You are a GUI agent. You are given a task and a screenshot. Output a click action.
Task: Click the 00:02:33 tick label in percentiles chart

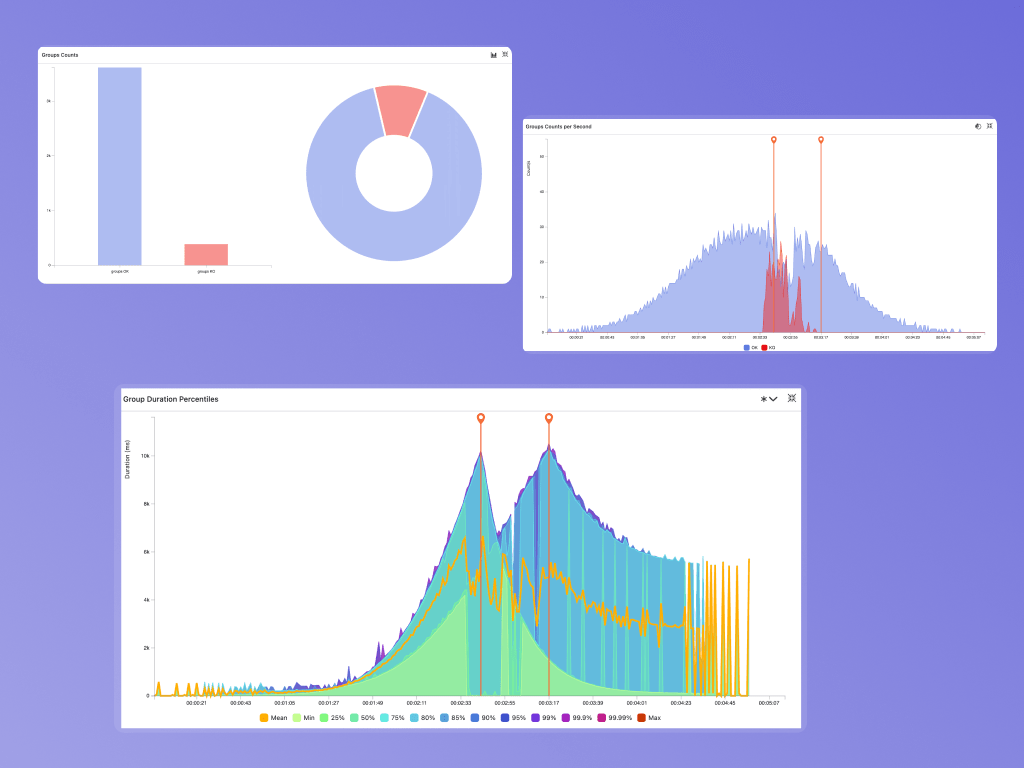click(x=460, y=703)
